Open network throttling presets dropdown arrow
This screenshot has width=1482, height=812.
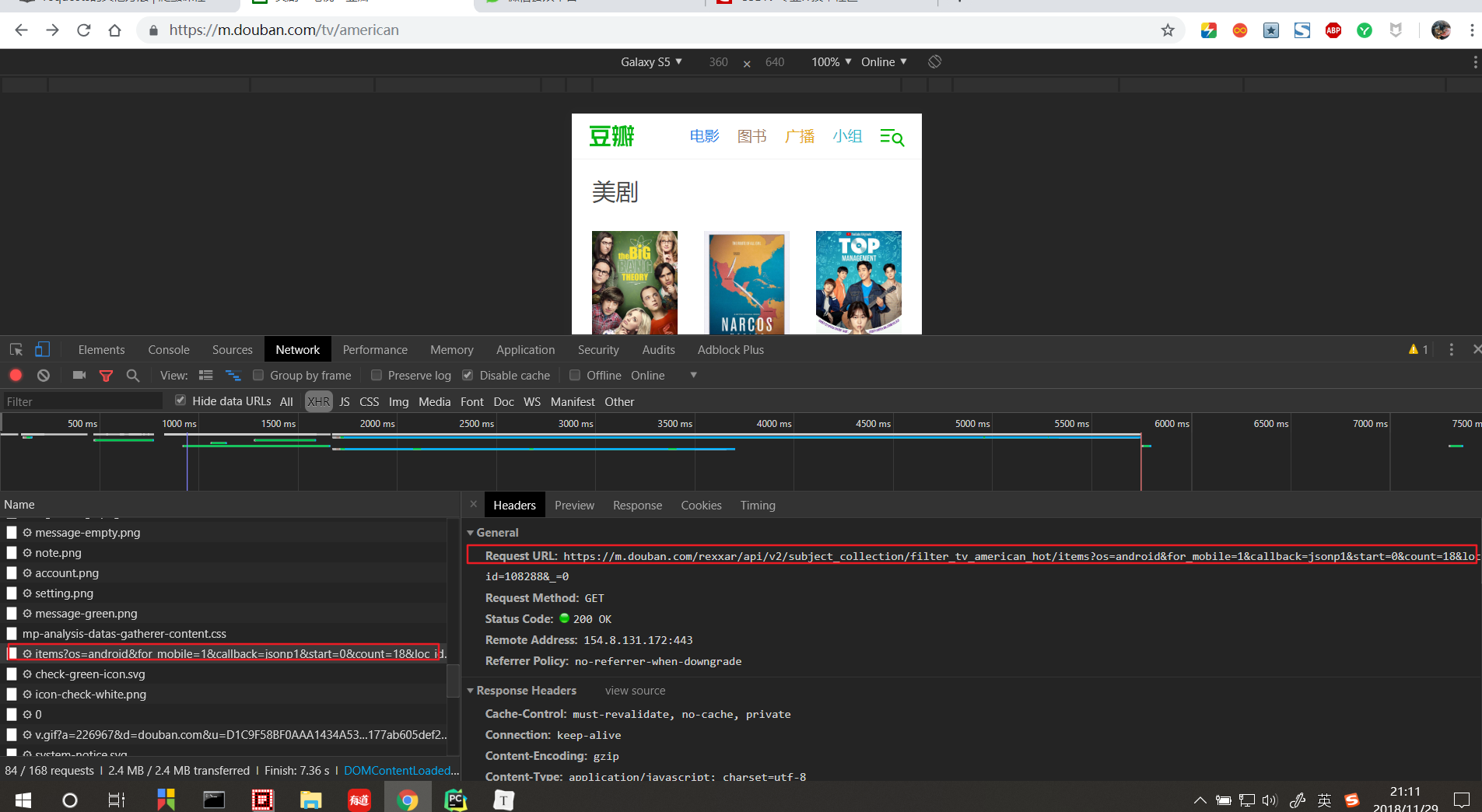pyautogui.click(x=693, y=375)
